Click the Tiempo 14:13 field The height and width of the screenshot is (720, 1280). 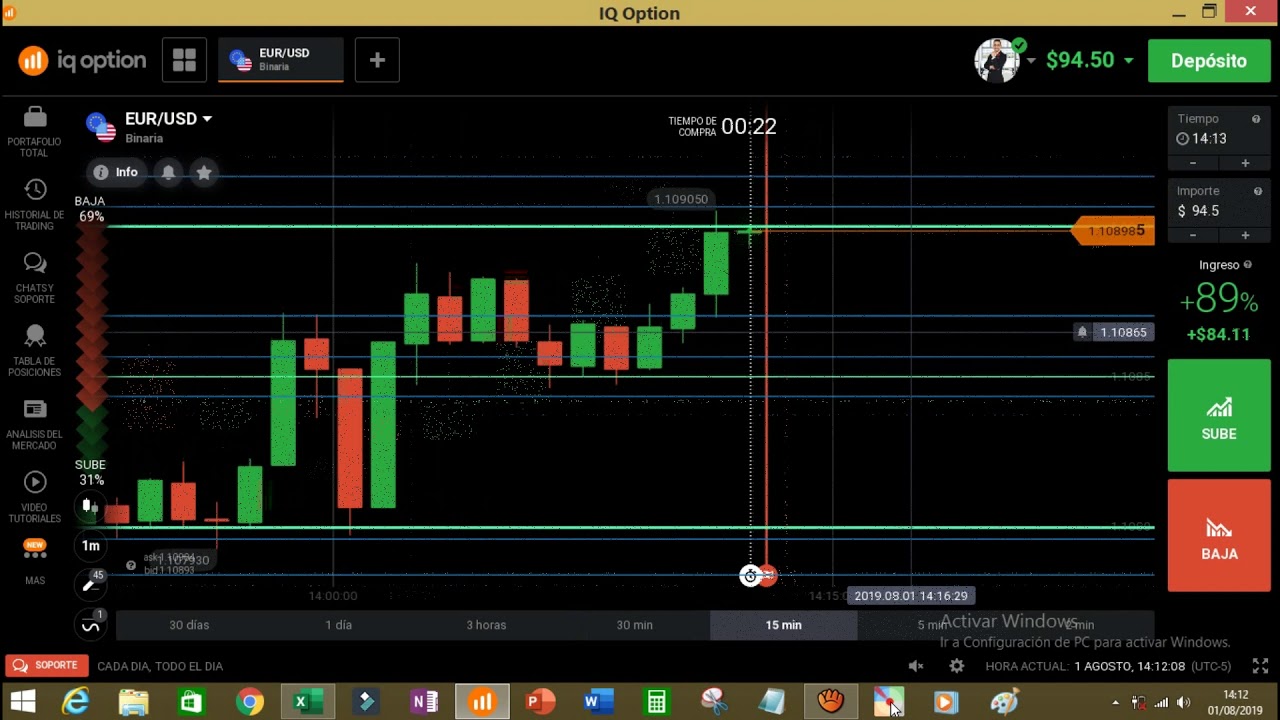(1219, 131)
